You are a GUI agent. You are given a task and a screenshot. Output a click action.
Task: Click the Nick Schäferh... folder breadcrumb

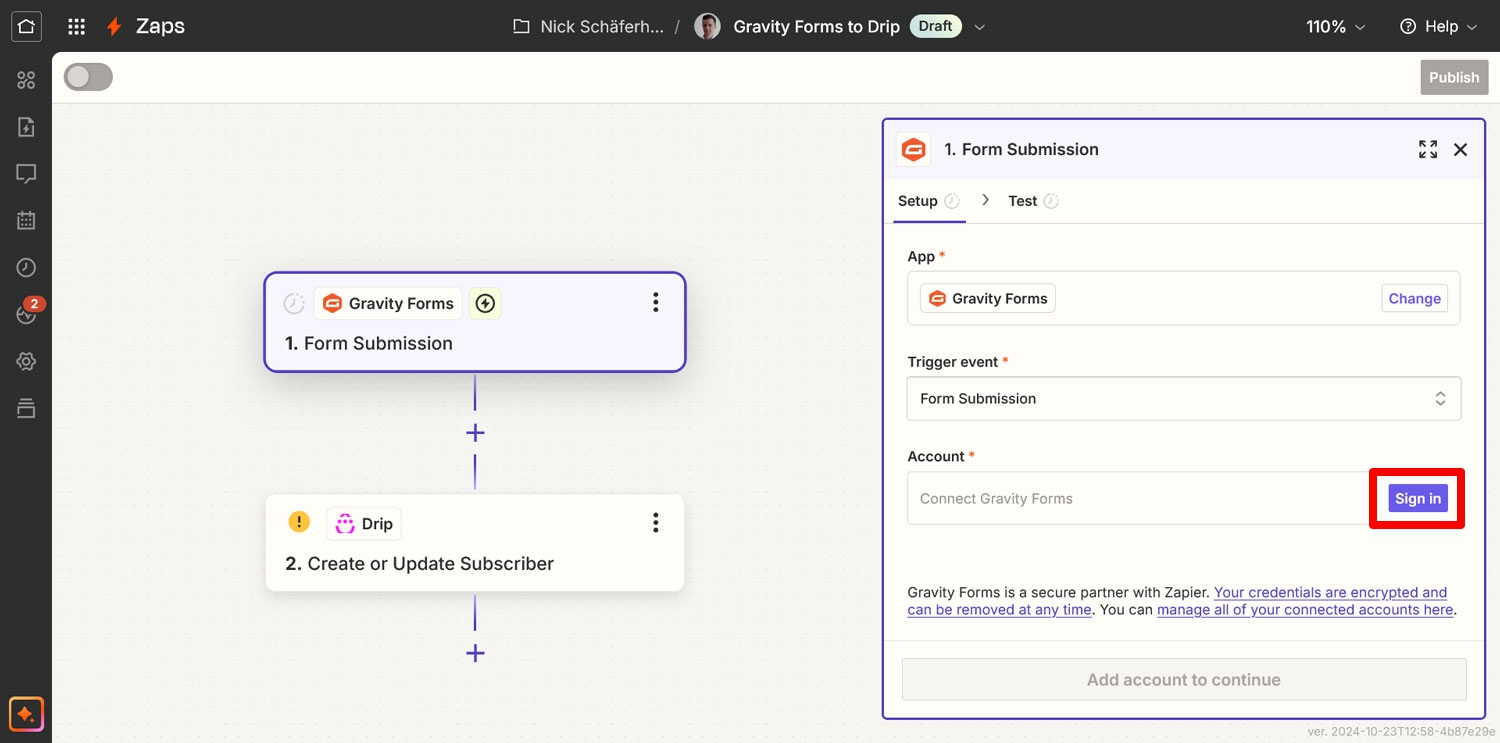click(601, 27)
